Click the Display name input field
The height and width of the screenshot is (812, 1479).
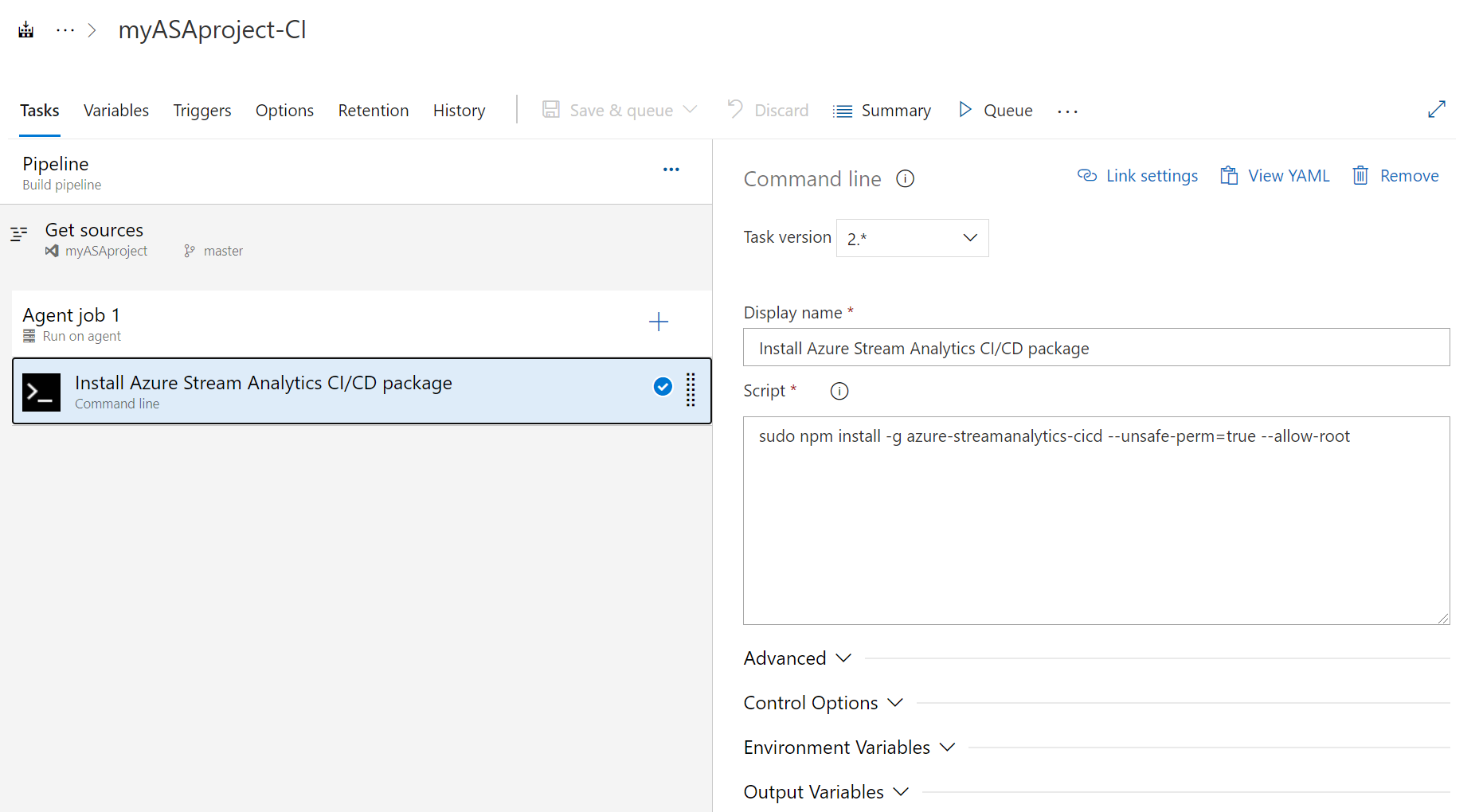(x=1096, y=348)
